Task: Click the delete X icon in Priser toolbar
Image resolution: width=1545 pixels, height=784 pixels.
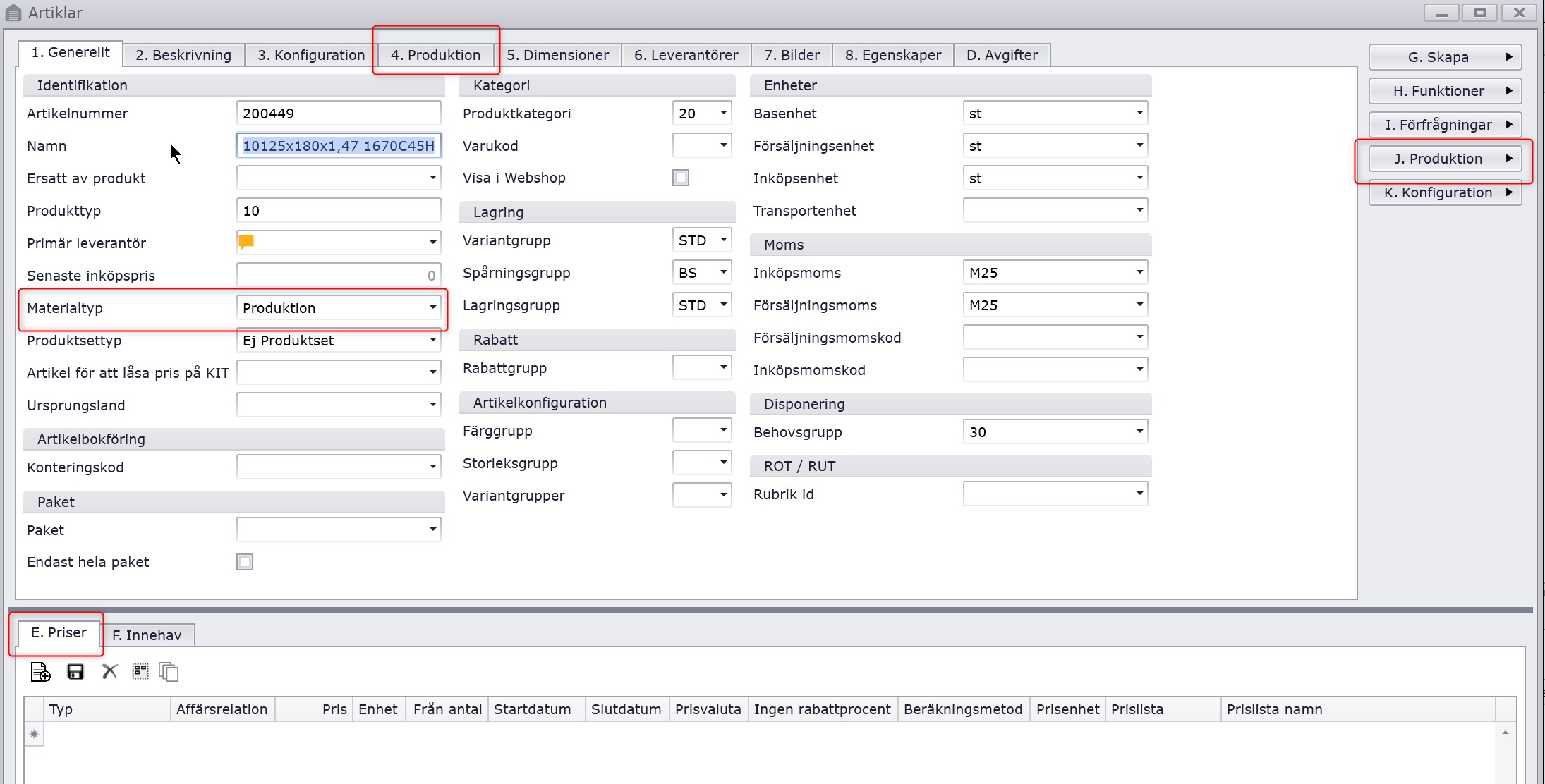Action: 109,672
